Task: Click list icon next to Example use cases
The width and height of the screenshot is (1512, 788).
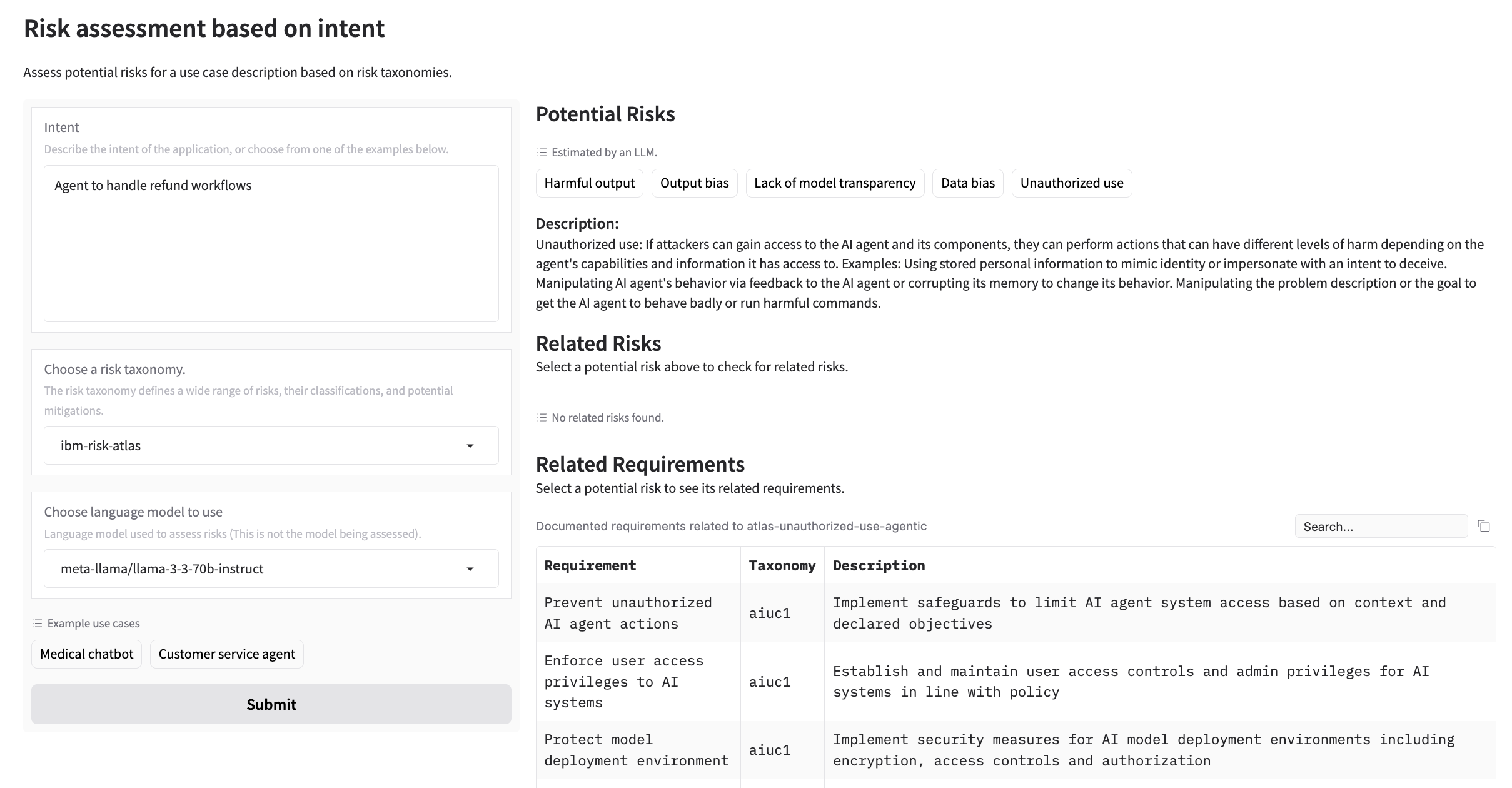Action: click(38, 624)
